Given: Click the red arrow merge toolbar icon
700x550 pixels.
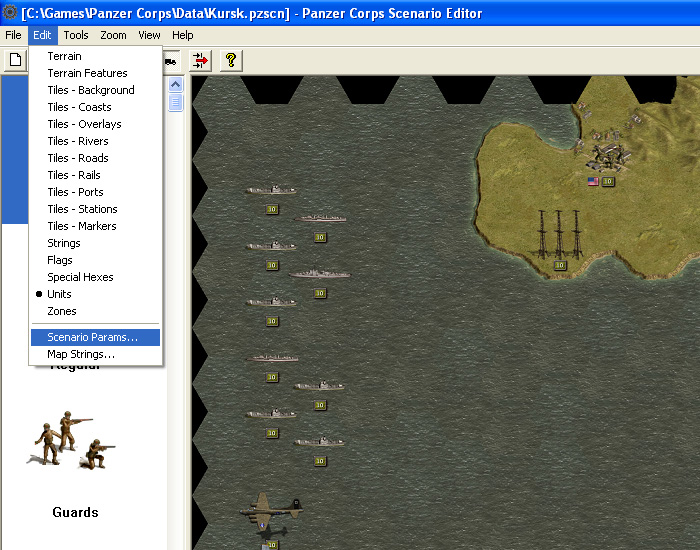Looking at the screenshot, I should (x=200, y=61).
